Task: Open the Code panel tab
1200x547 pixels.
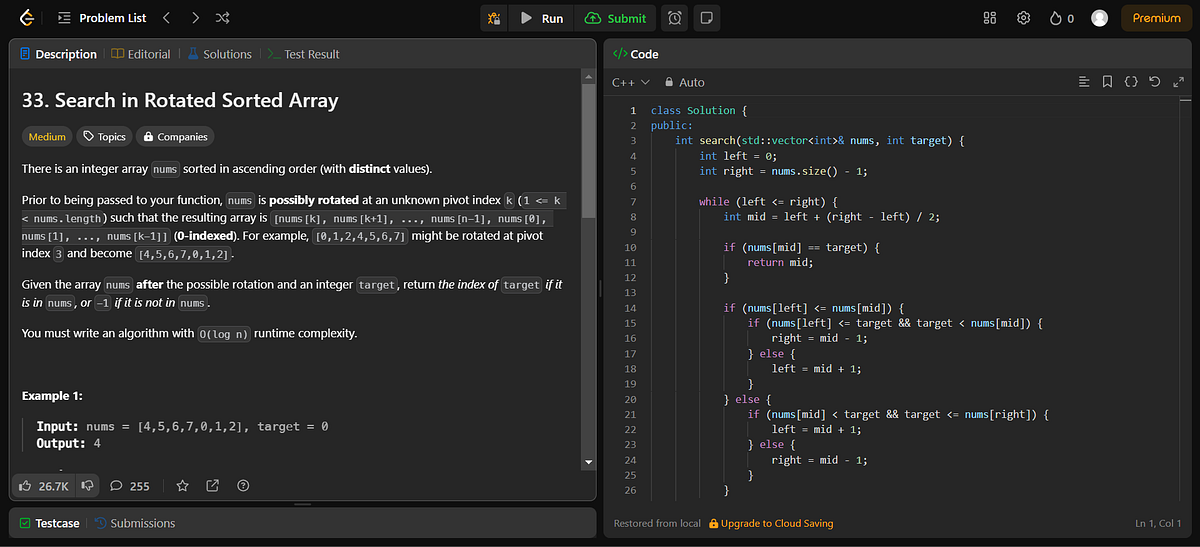Action: point(635,54)
